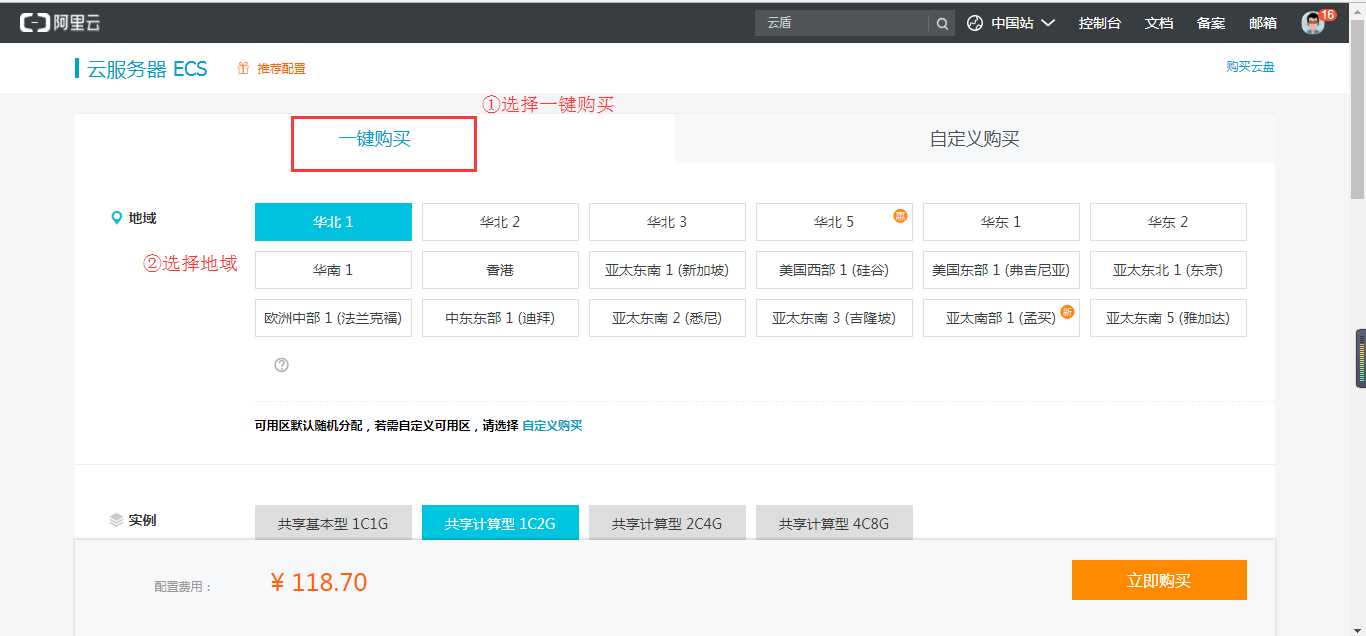Click the help question mark icon under regions

pos(282,365)
